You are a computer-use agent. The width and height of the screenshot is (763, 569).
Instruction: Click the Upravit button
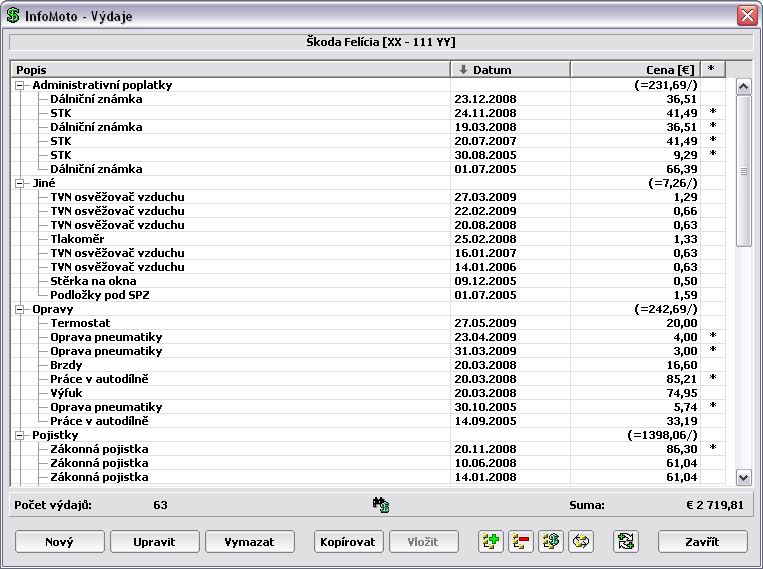[x=155, y=542]
